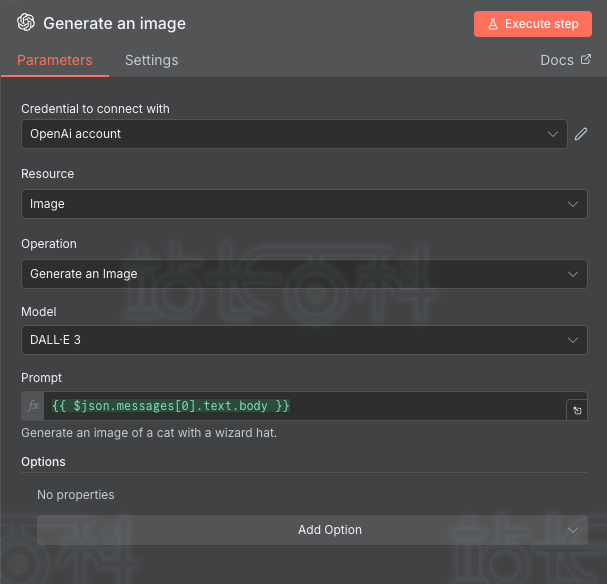Click the fx expression icon beside Prompt
607x584 pixels.
(x=33, y=406)
